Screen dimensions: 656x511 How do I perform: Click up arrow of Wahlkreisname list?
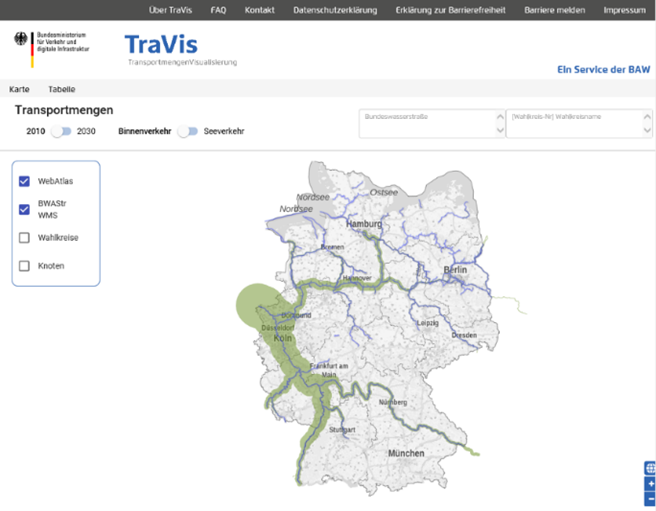coord(647,116)
